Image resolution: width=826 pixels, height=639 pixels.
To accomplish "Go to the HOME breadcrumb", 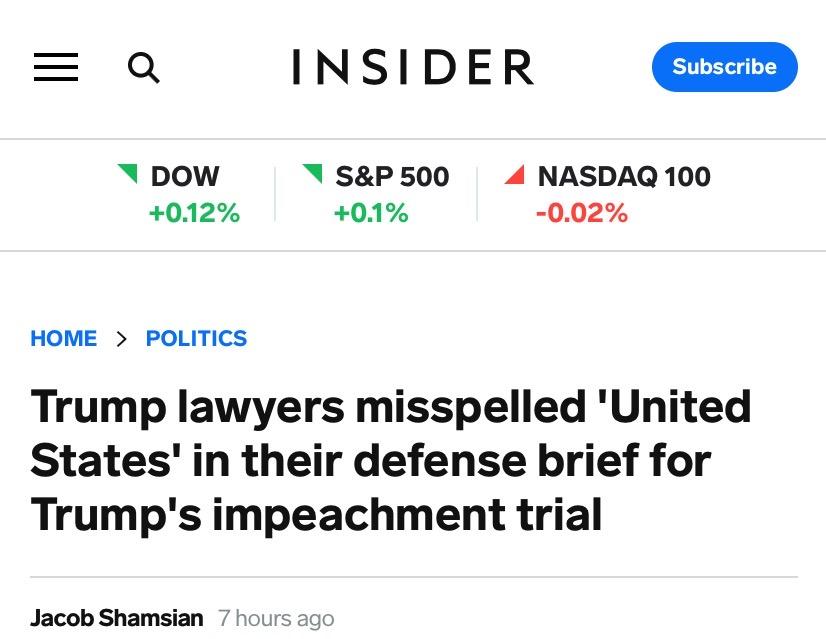I will [64, 338].
